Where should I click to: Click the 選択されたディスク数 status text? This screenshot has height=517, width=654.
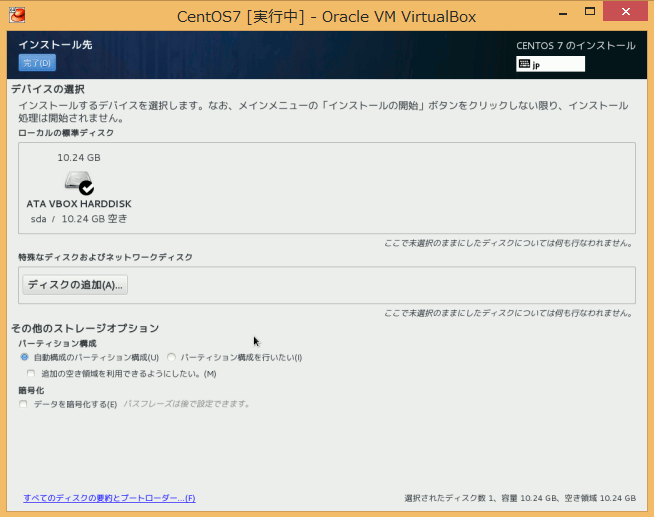coord(519,498)
